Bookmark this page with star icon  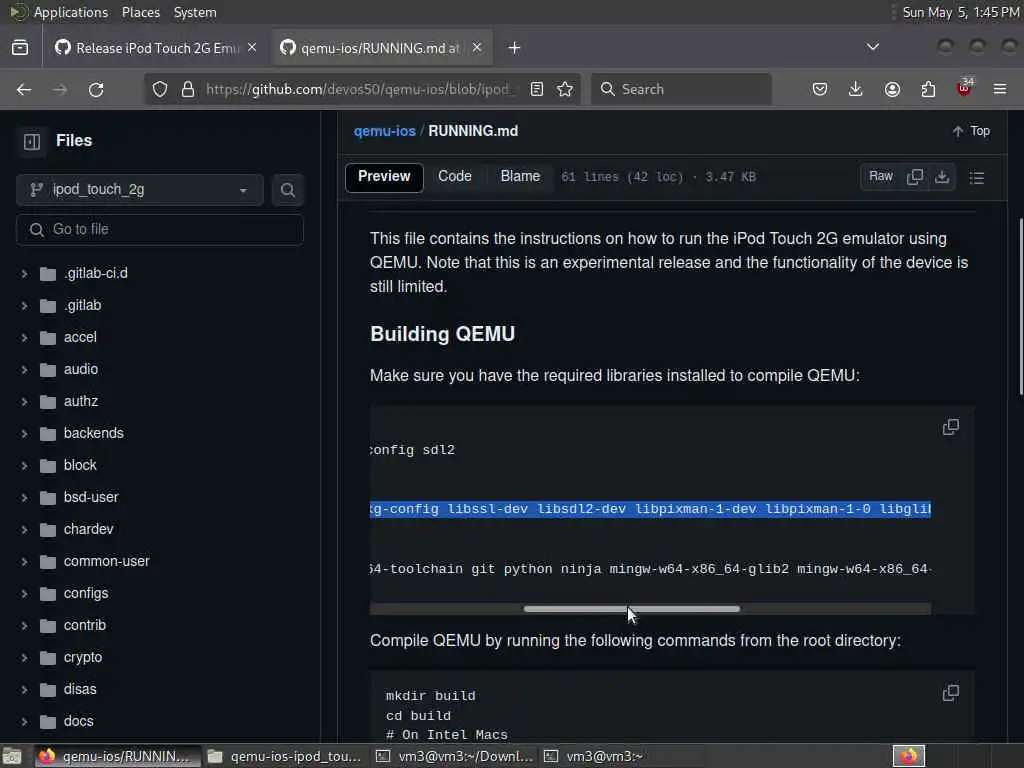tap(566, 89)
